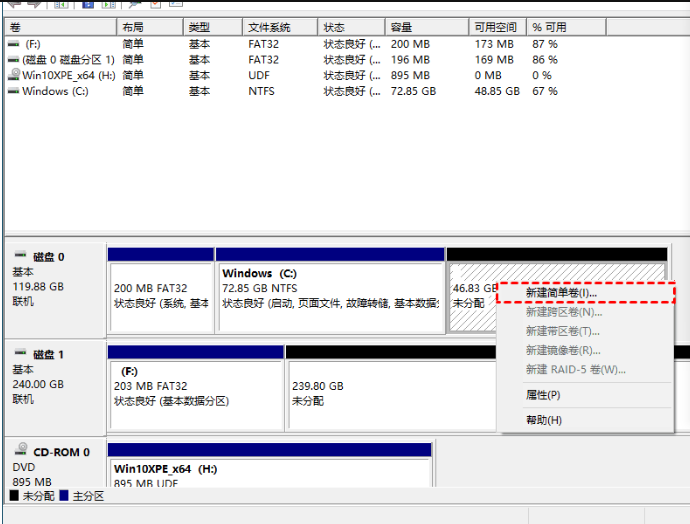690x524 pixels.
Task: Click the 67 % available cell
Action: coord(545,91)
